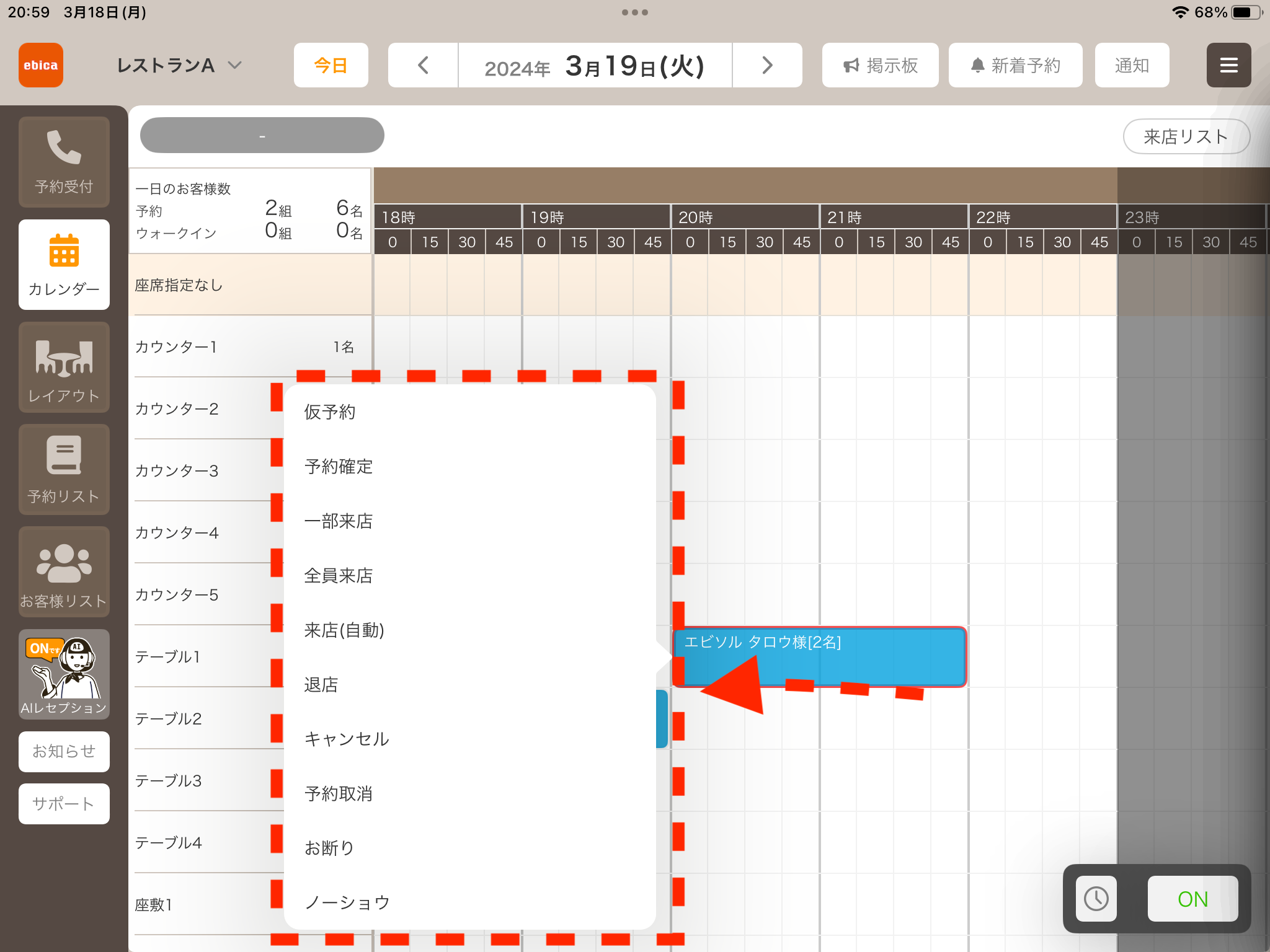
Task: Click the gray filter bar with dash
Action: [x=262, y=135]
